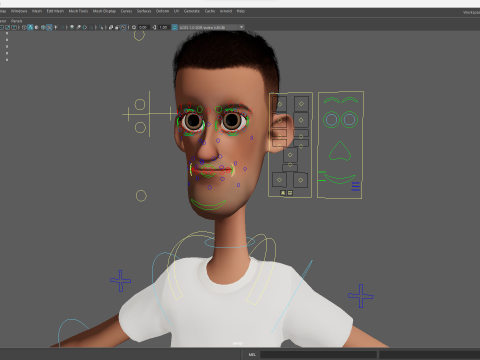The width and height of the screenshot is (480, 360).
Task: Open the Help menu
Action: [x=241, y=11]
